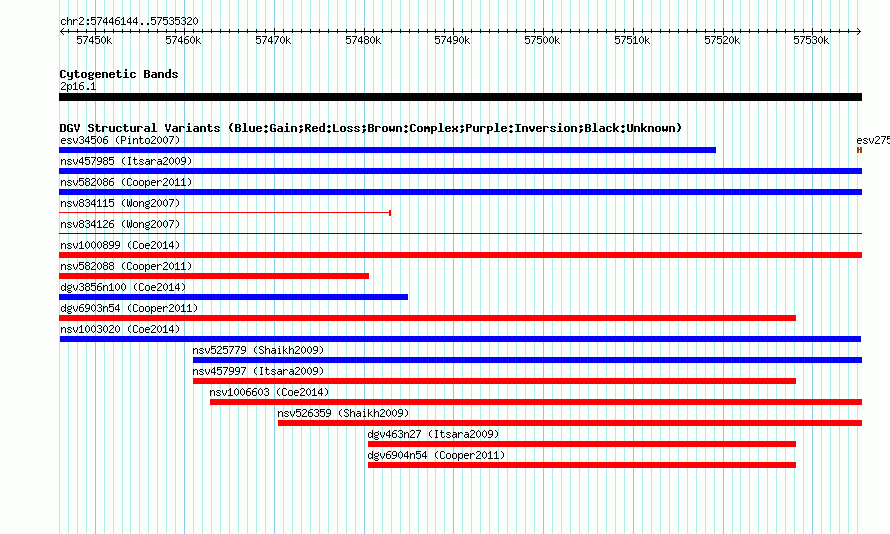The image size is (890, 534).
Task: Select the red loss bar under nsv1000899
Action: tap(460, 255)
